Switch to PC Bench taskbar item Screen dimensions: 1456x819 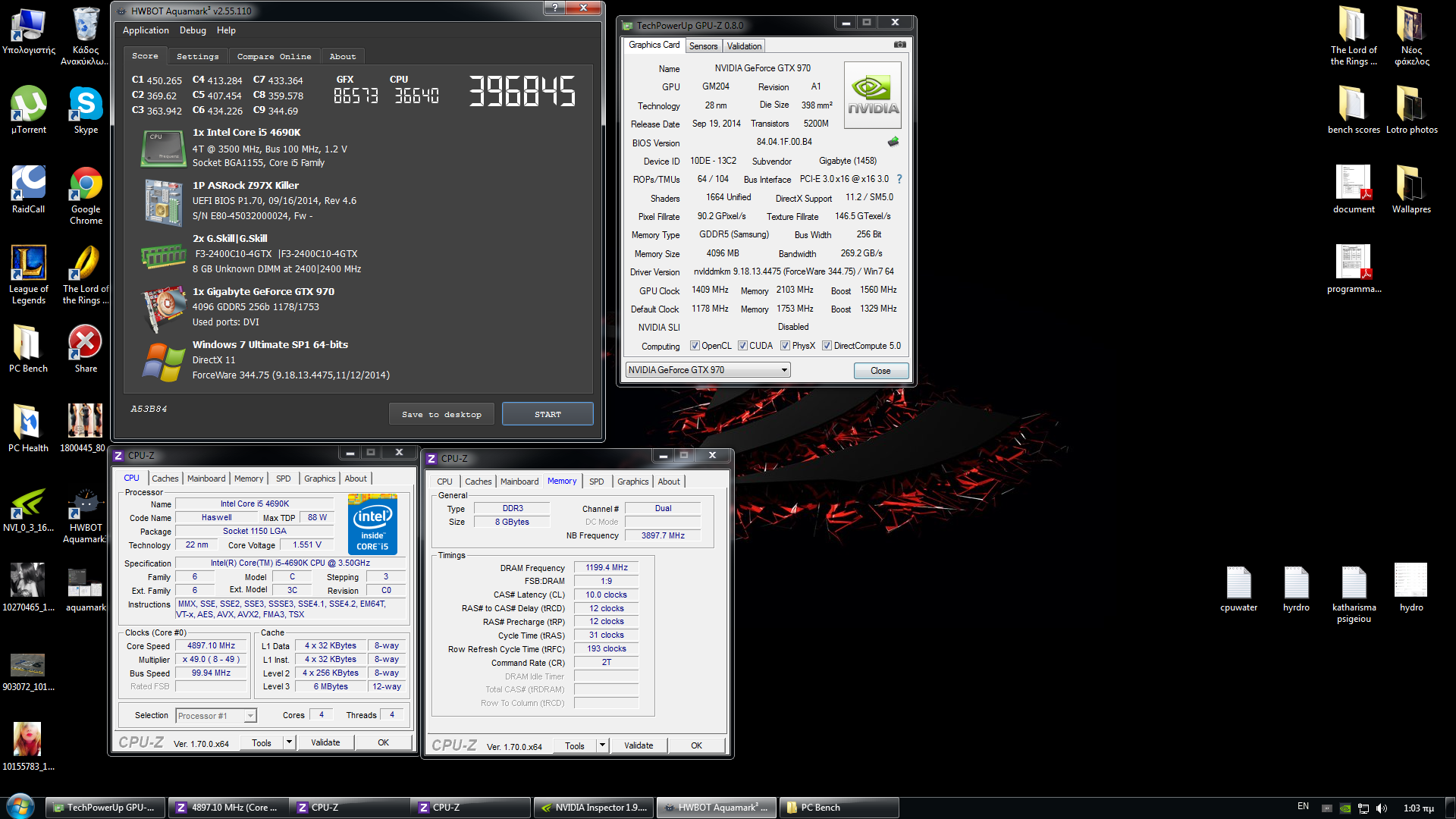[839, 808]
